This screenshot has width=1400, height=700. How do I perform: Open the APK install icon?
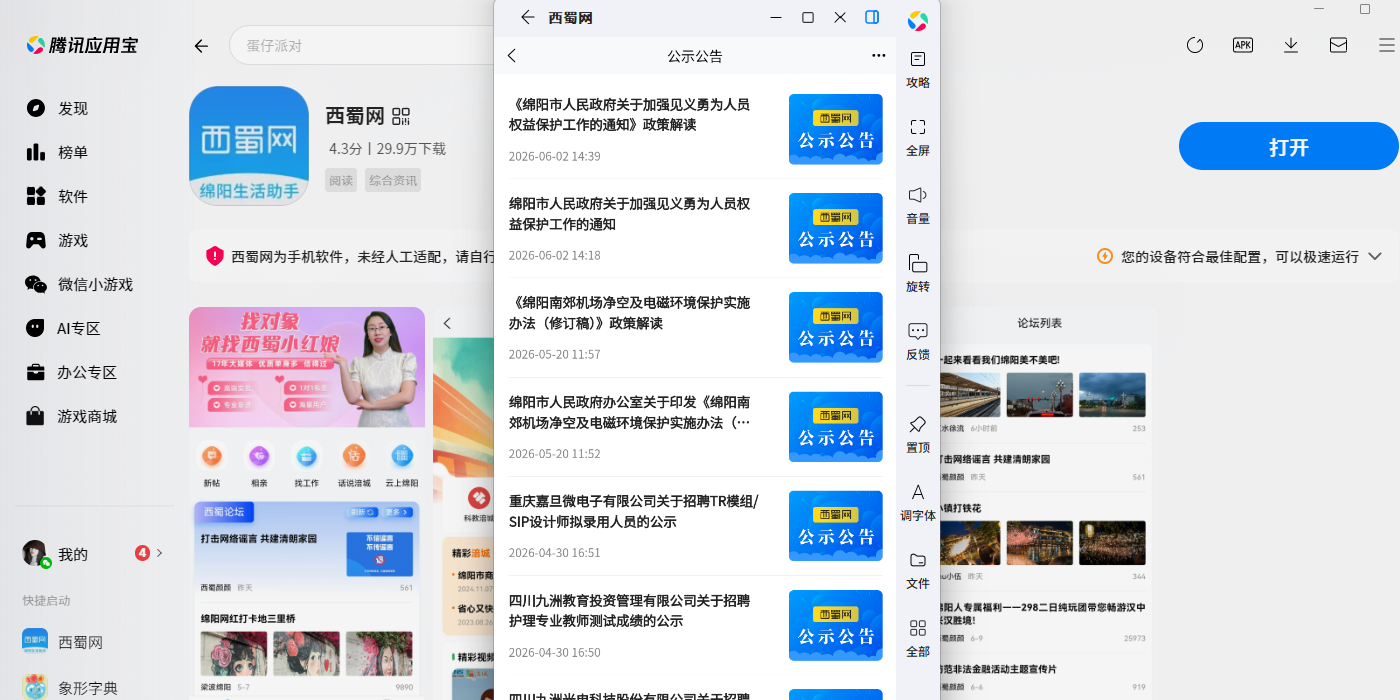click(x=1243, y=45)
